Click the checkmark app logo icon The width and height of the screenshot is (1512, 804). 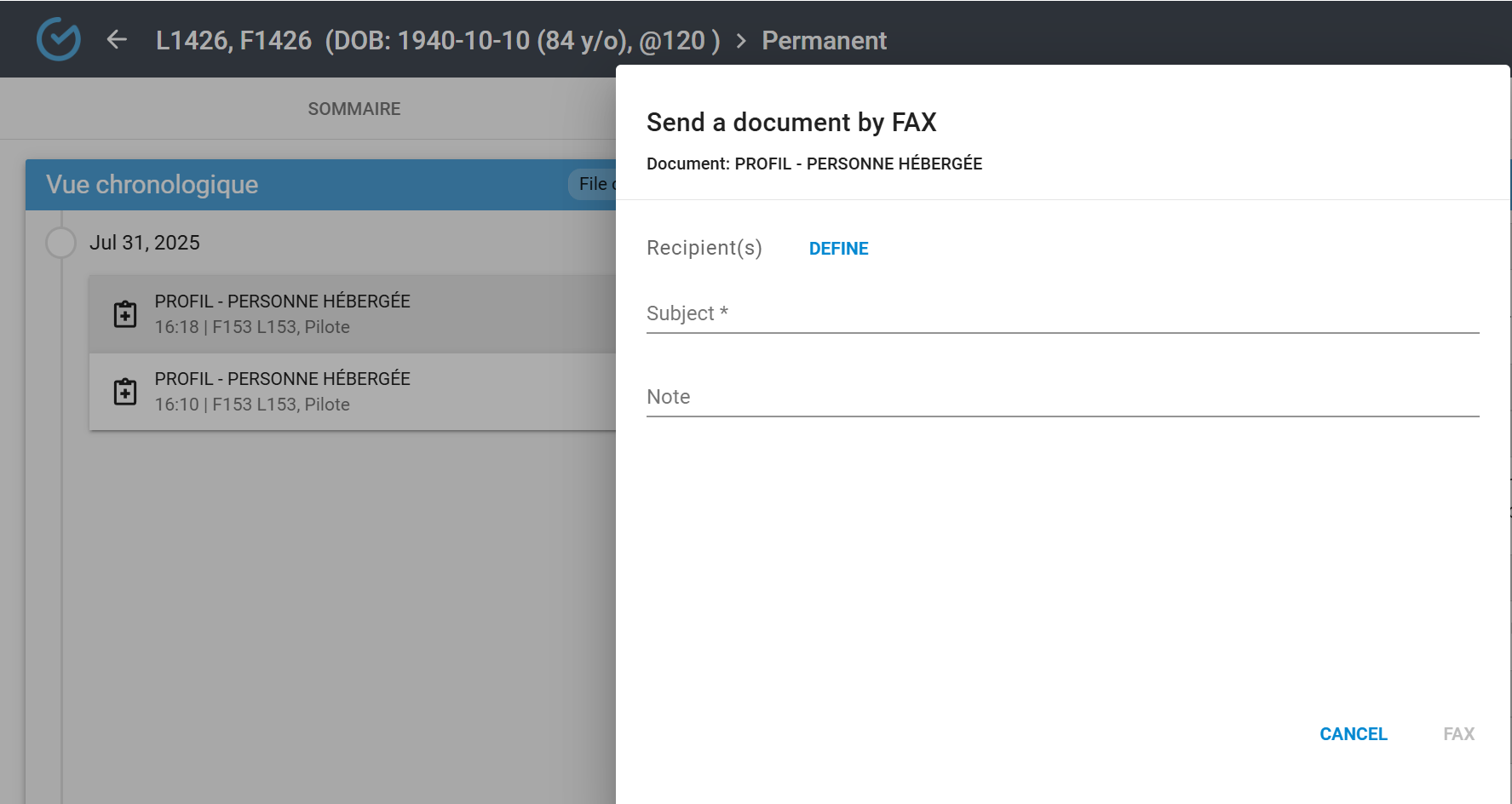(59, 39)
